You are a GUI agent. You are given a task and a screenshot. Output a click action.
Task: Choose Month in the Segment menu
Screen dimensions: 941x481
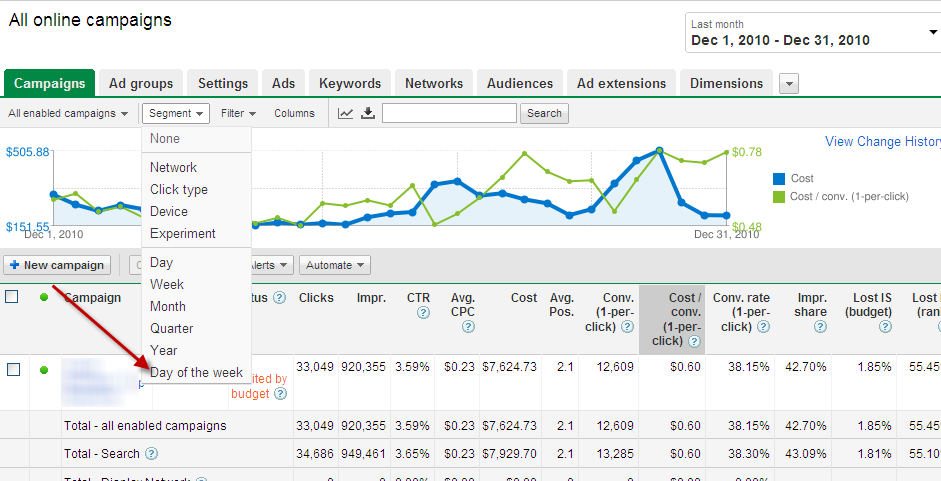point(196,306)
